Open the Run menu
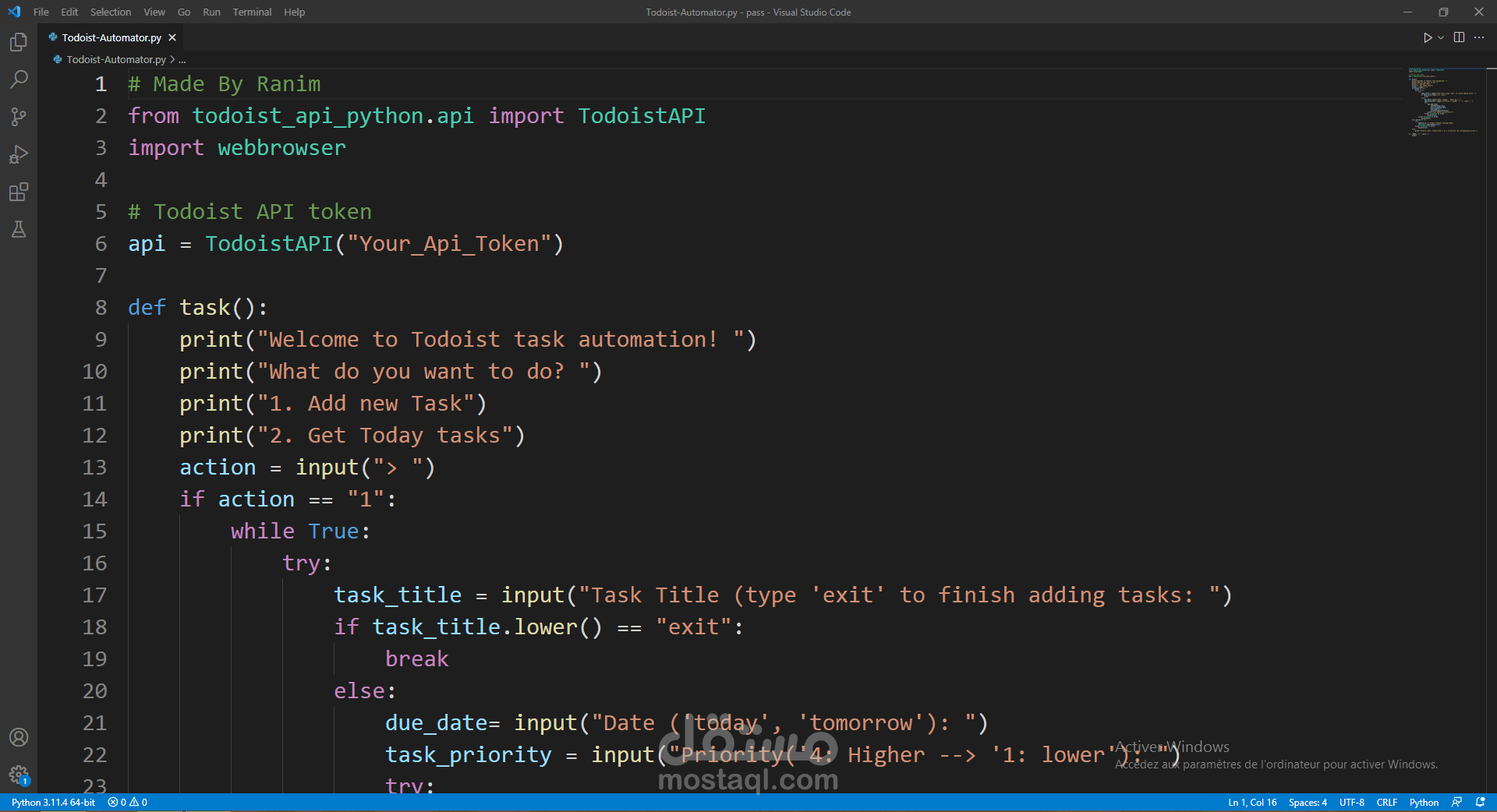The height and width of the screenshot is (812, 1497). coord(211,12)
